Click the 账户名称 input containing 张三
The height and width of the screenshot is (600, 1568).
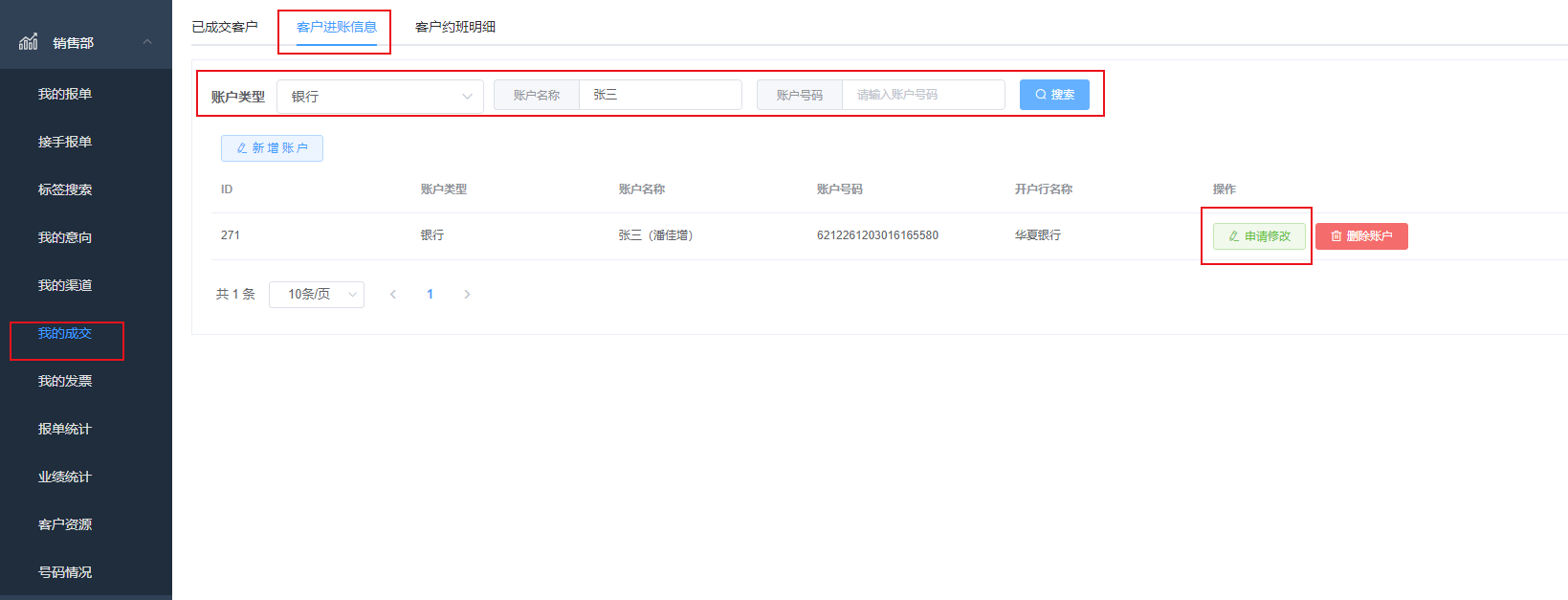pyautogui.click(x=660, y=95)
